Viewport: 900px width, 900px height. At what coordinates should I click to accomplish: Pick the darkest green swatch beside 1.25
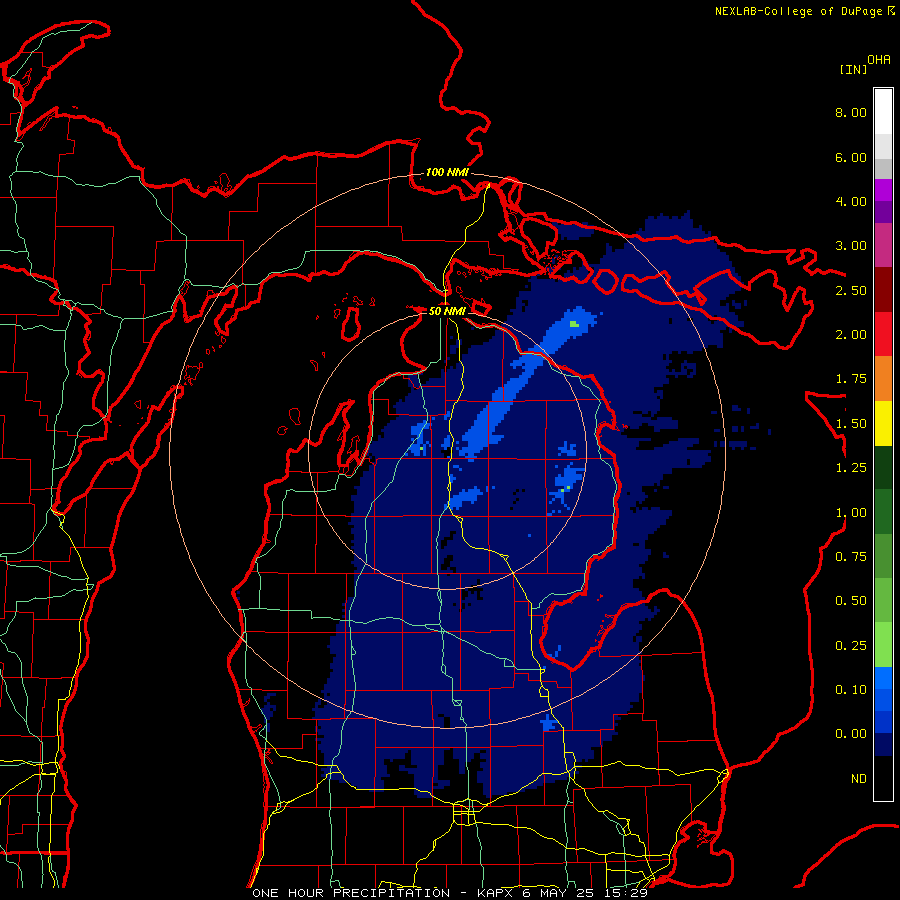883,467
